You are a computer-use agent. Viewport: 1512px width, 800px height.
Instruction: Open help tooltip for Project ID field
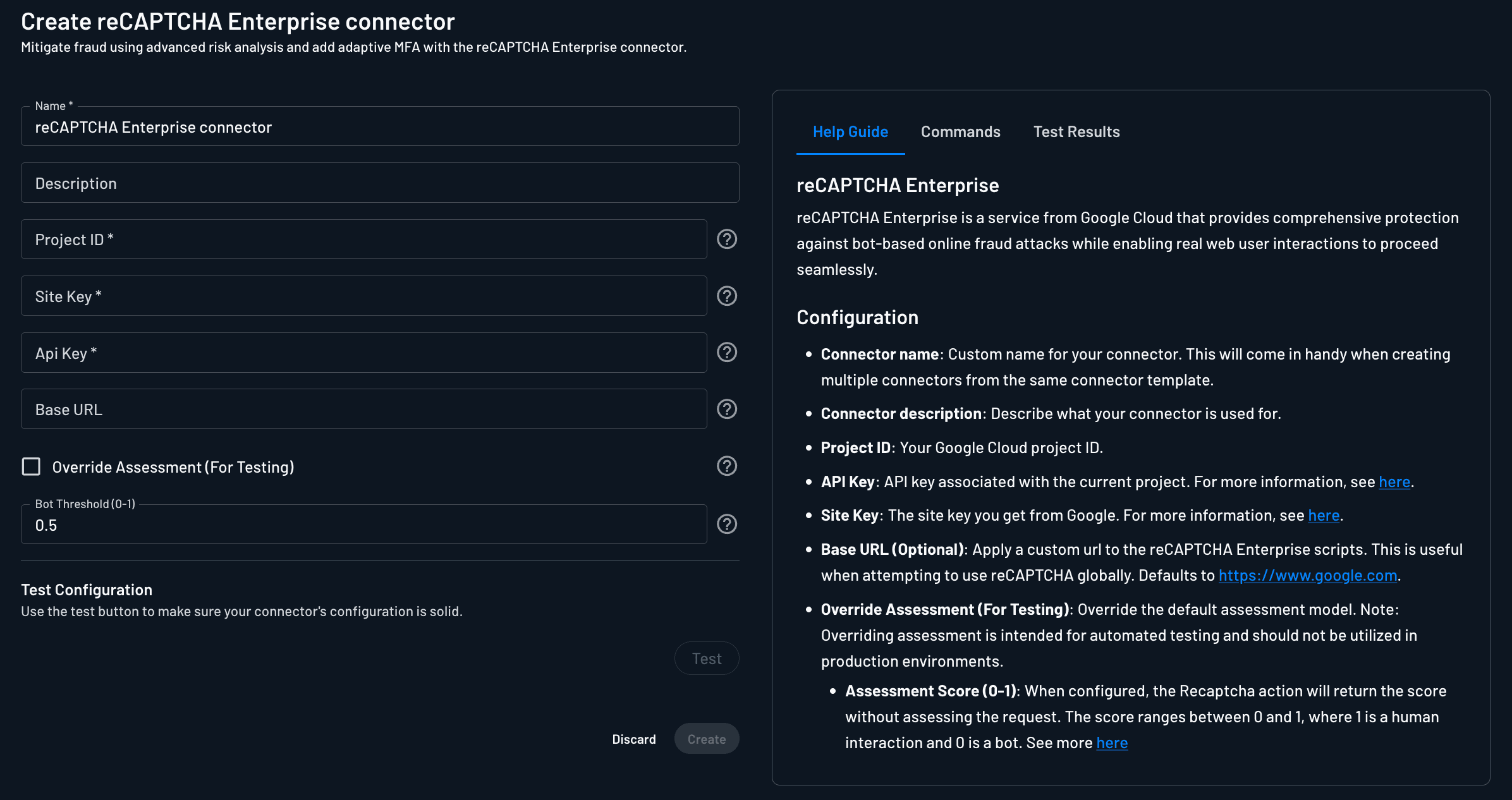pyautogui.click(x=726, y=239)
